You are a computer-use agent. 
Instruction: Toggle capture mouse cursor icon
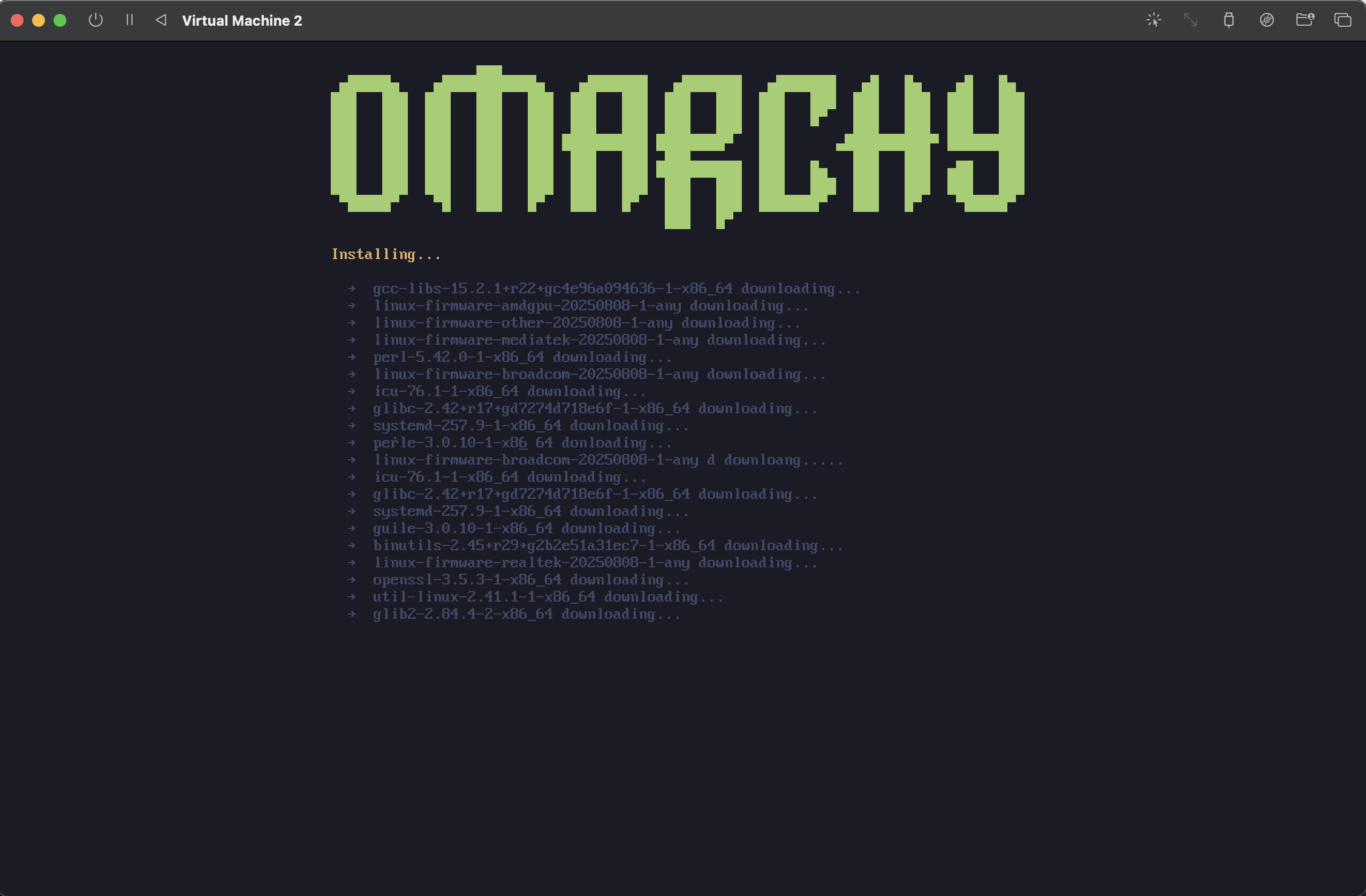pyautogui.click(x=1153, y=20)
